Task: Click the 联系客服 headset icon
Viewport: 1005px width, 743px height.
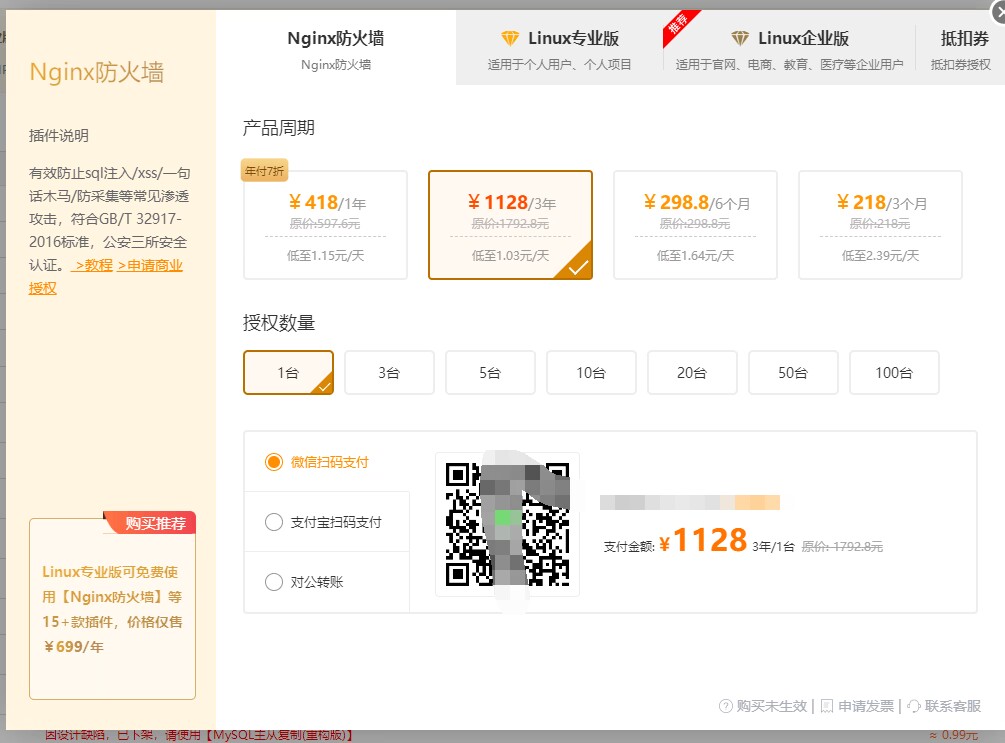Action: pos(914,706)
